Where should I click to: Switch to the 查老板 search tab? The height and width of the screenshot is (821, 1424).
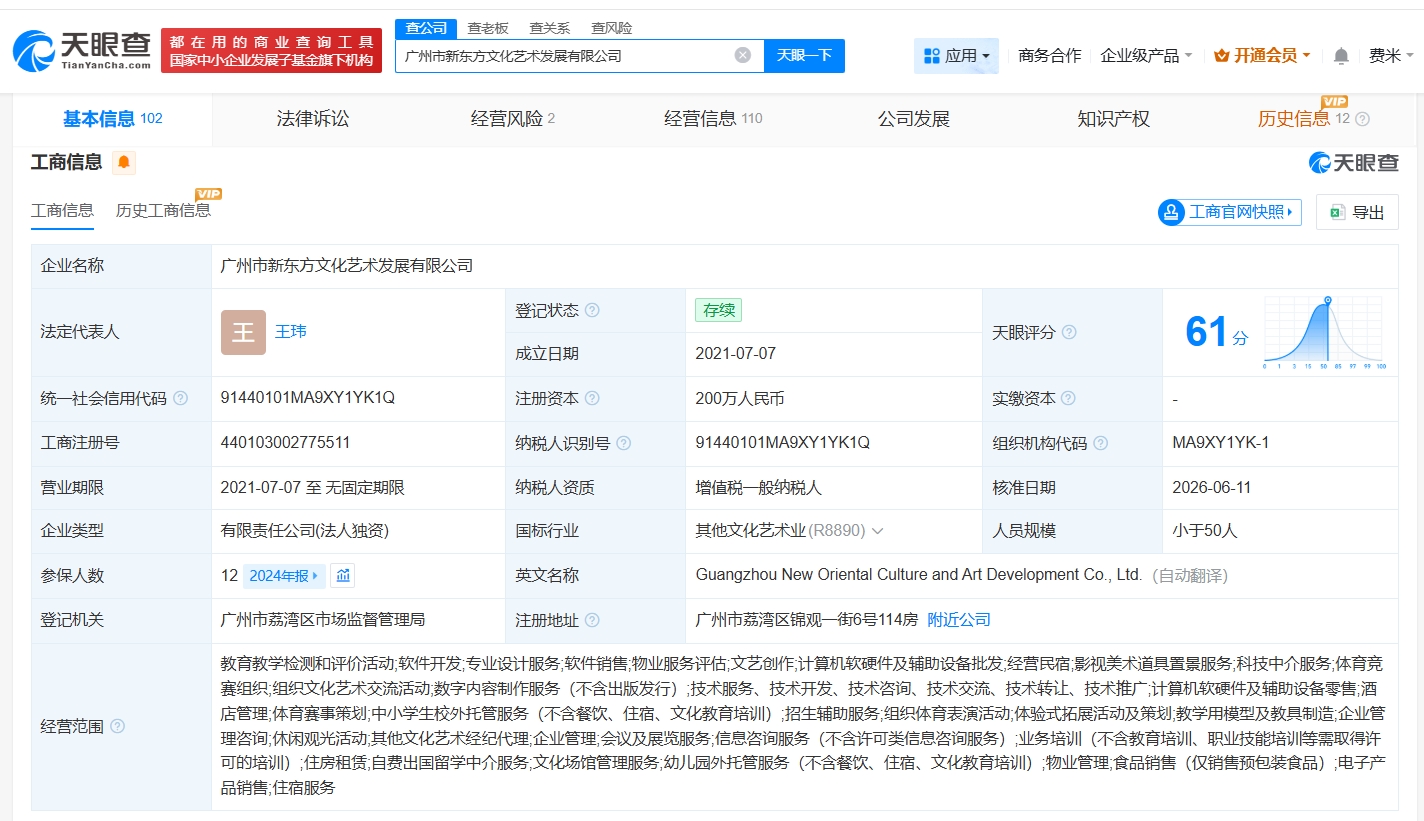[488, 28]
